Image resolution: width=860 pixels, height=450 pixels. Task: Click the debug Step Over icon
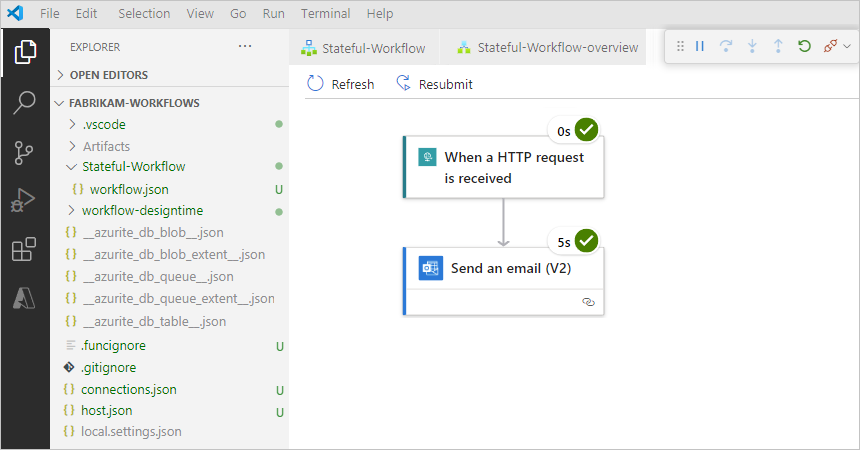pos(726,47)
